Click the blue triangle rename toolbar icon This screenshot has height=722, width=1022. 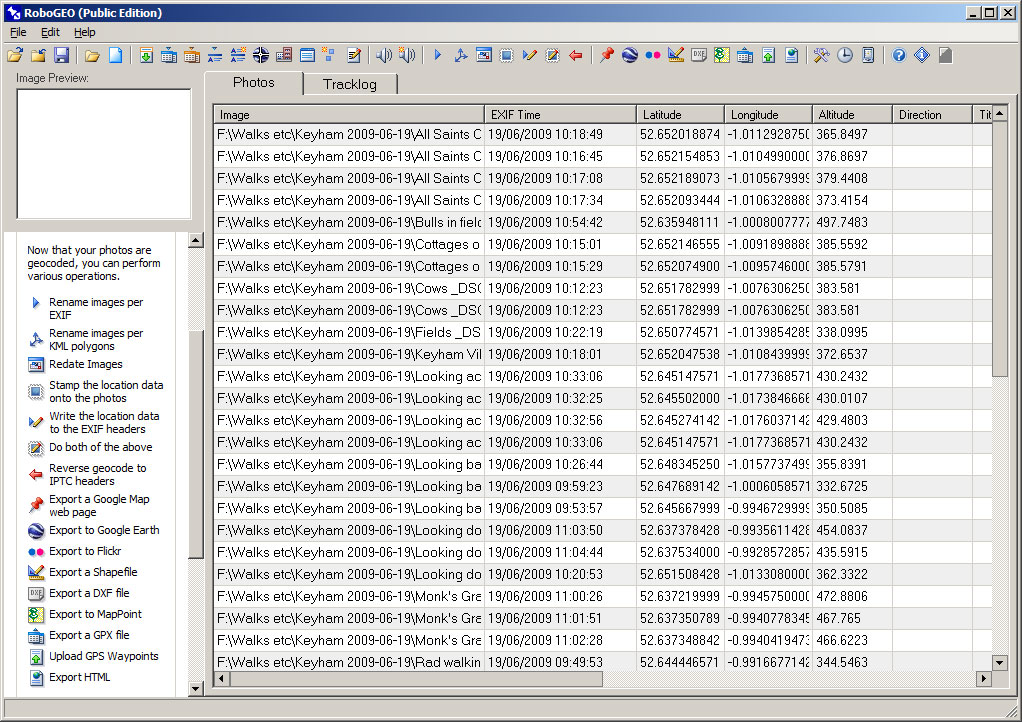click(x=437, y=55)
